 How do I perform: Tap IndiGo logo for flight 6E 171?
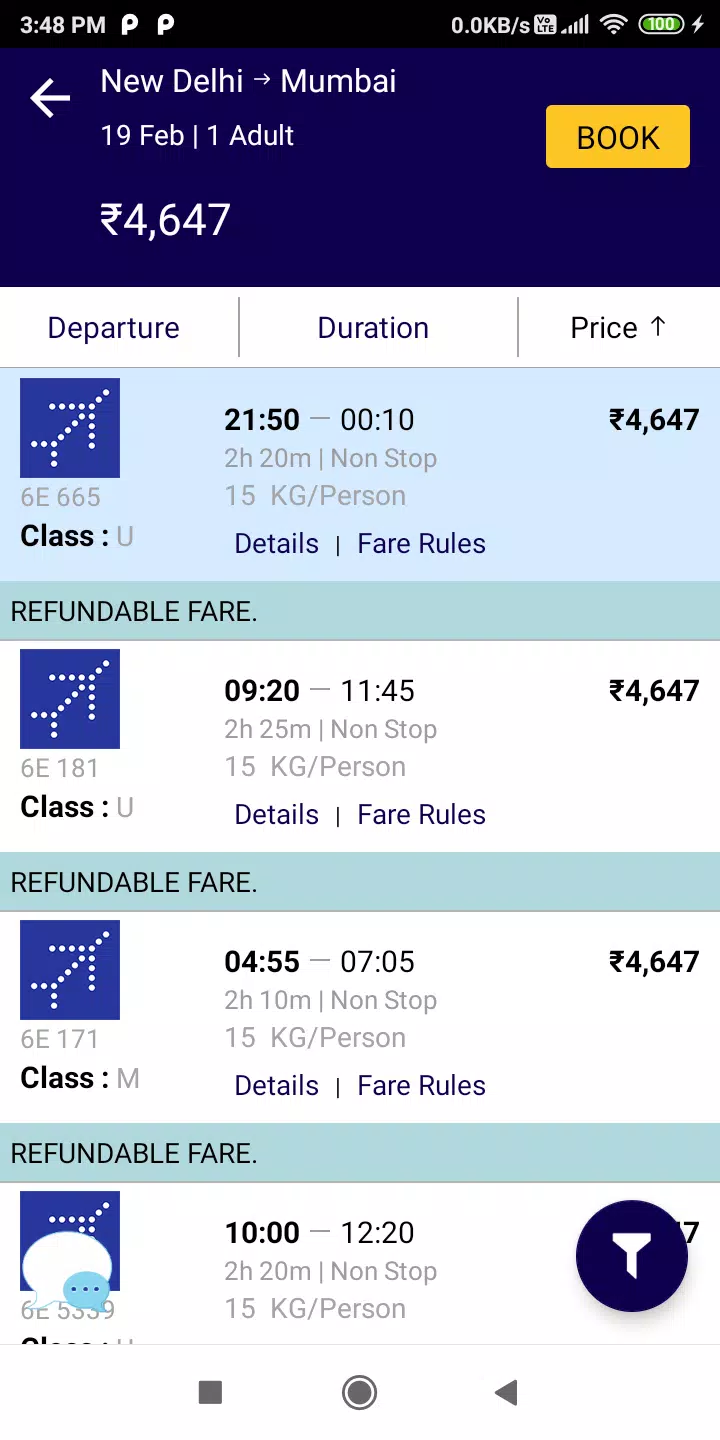point(70,969)
